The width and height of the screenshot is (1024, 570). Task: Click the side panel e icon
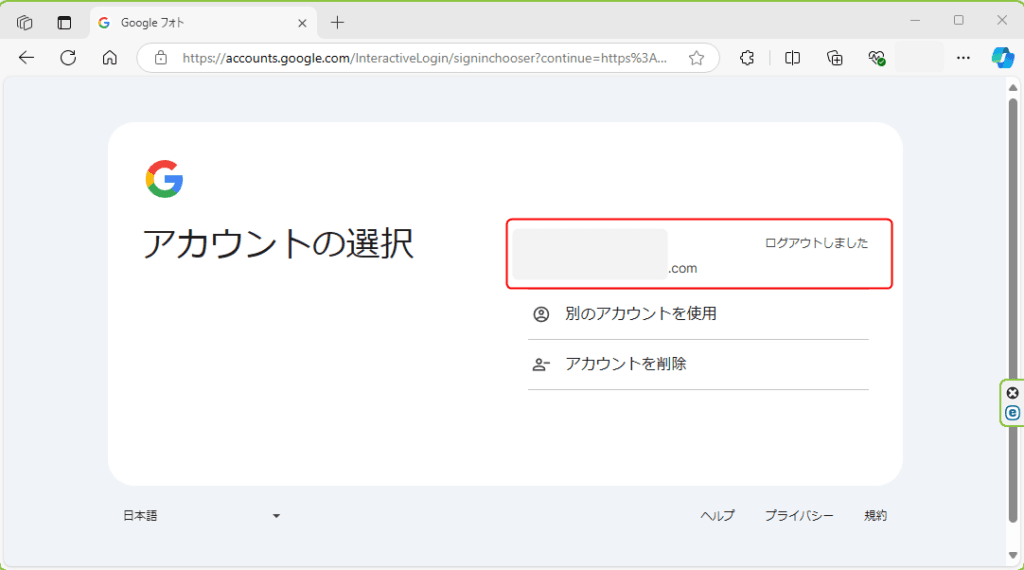1012,413
